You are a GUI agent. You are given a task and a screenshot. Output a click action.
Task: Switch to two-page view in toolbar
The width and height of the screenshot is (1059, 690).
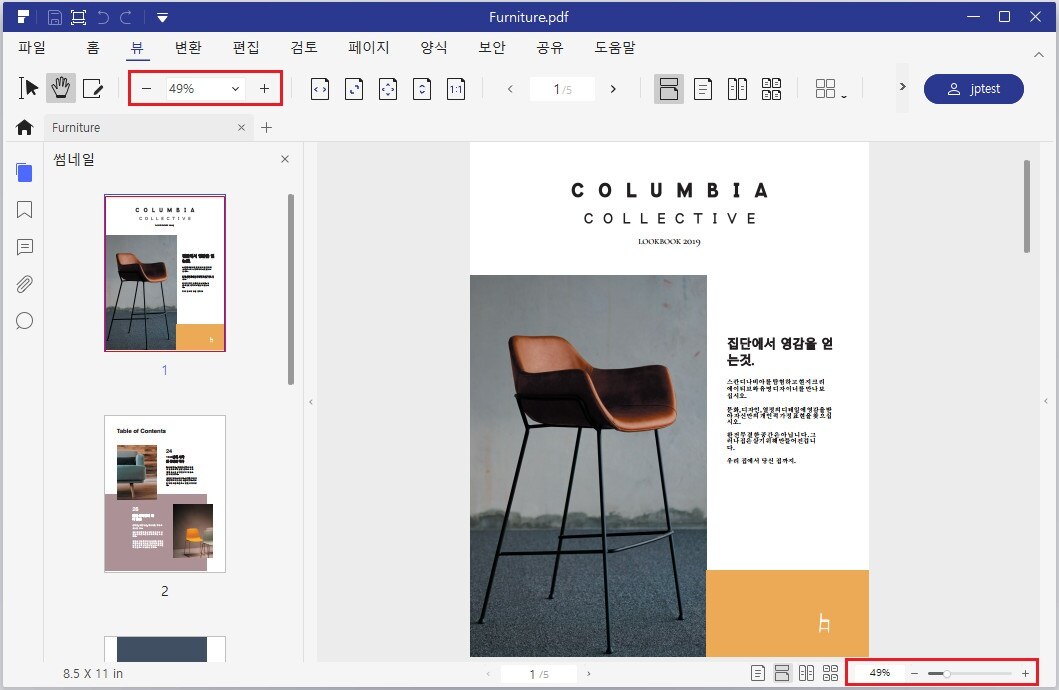[x=738, y=88]
